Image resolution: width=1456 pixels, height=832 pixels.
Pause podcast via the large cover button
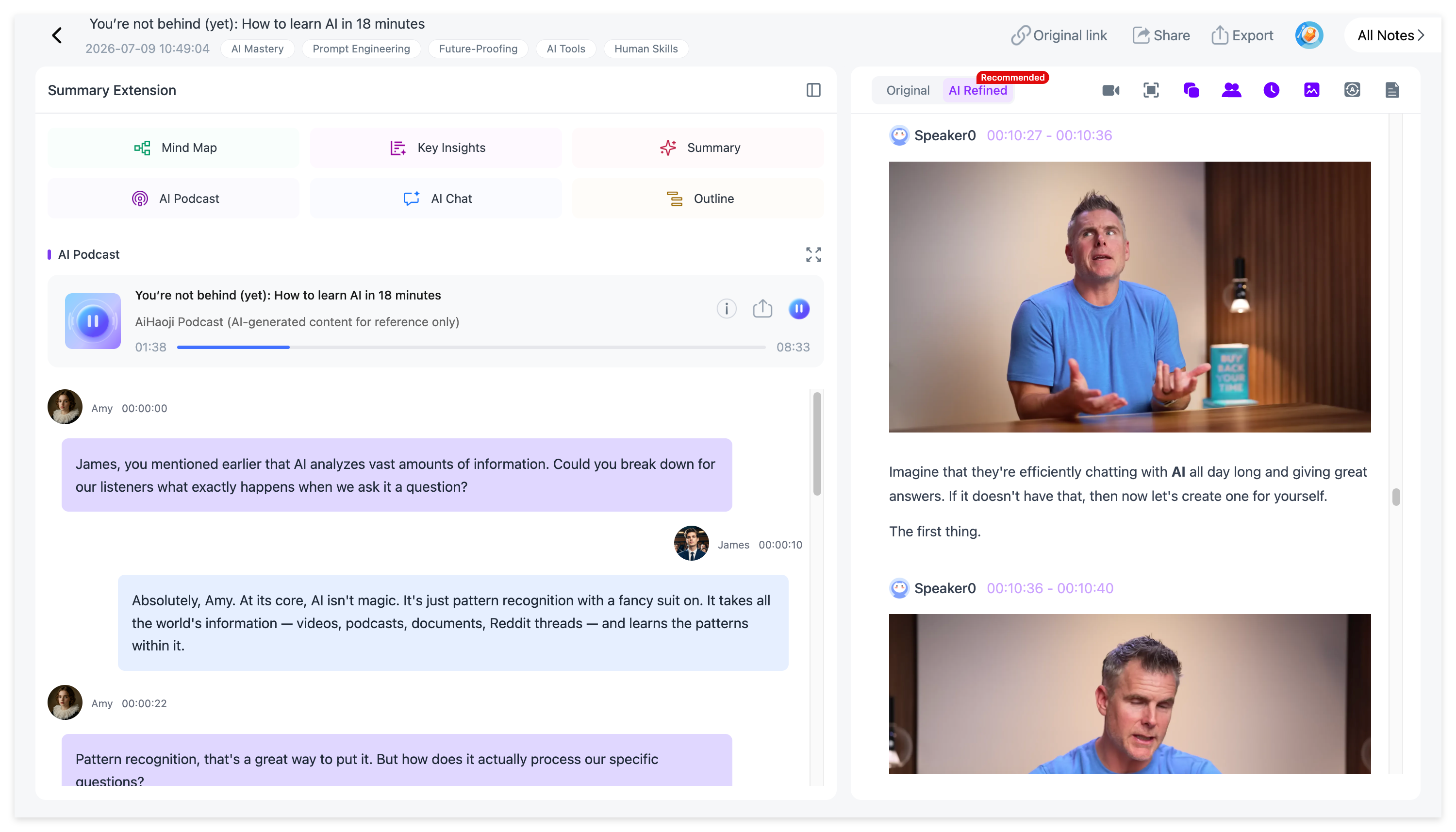93,322
